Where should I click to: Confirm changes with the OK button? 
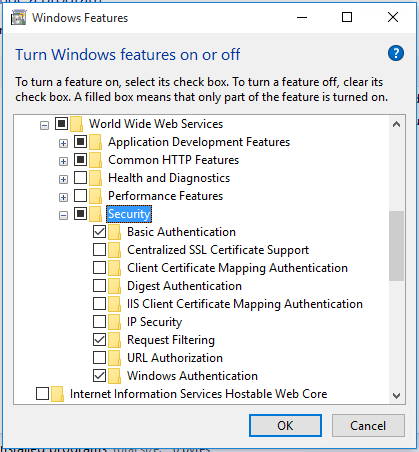pyautogui.click(x=285, y=426)
